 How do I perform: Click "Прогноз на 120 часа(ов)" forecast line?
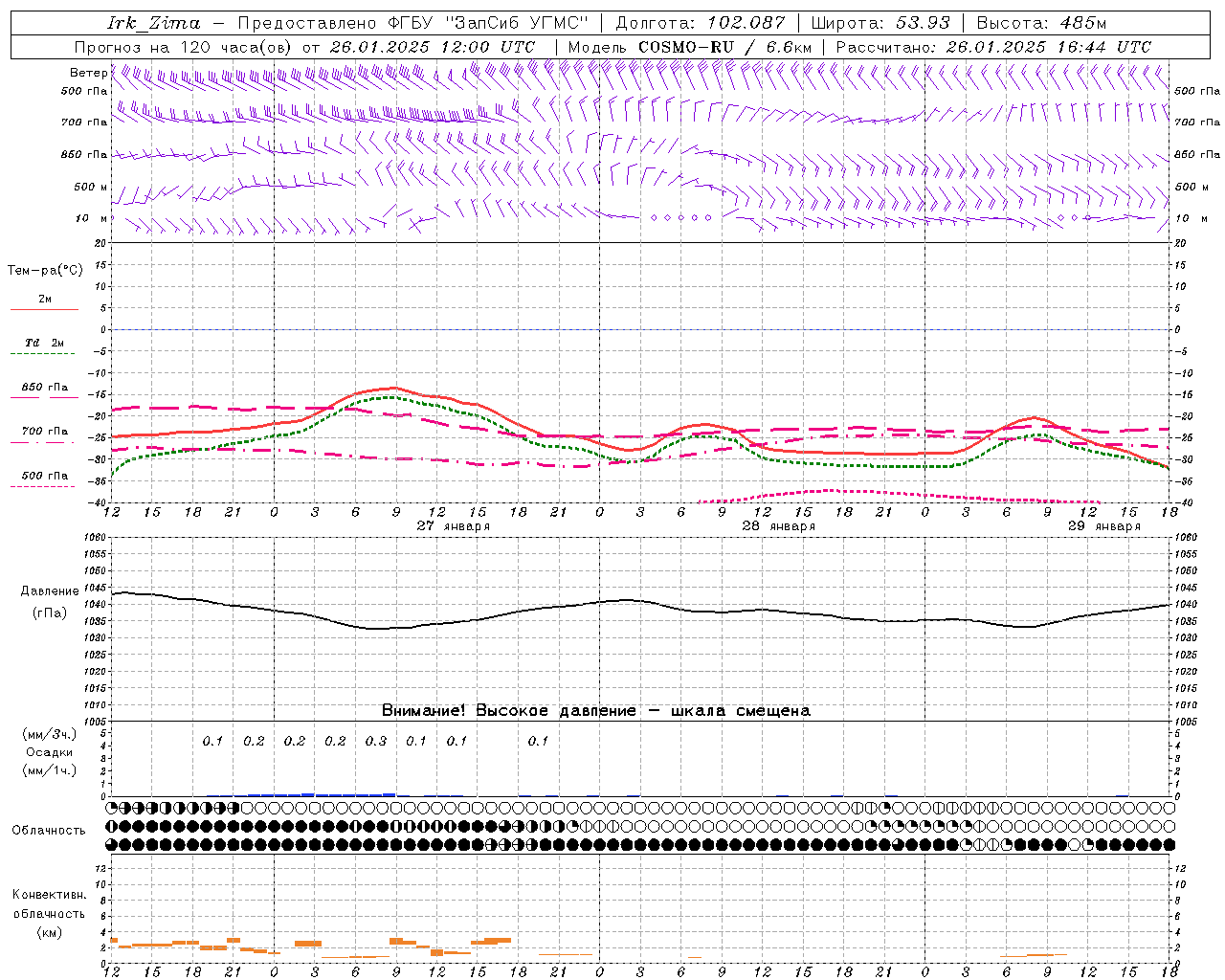click(x=303, y=47)
